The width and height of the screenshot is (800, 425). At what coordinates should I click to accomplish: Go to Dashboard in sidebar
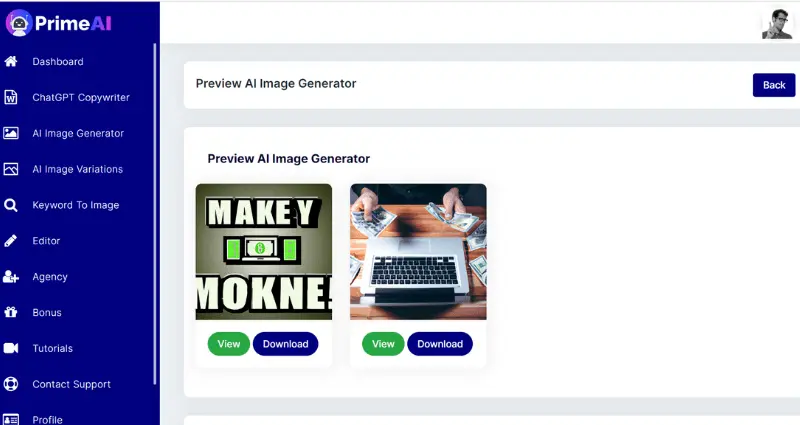click(58, 62)
